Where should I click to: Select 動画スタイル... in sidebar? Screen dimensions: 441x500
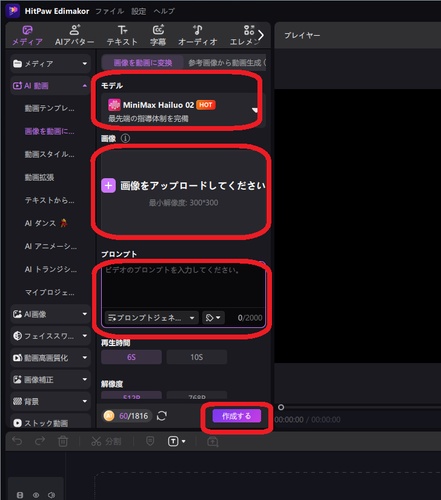click(49, 154)
